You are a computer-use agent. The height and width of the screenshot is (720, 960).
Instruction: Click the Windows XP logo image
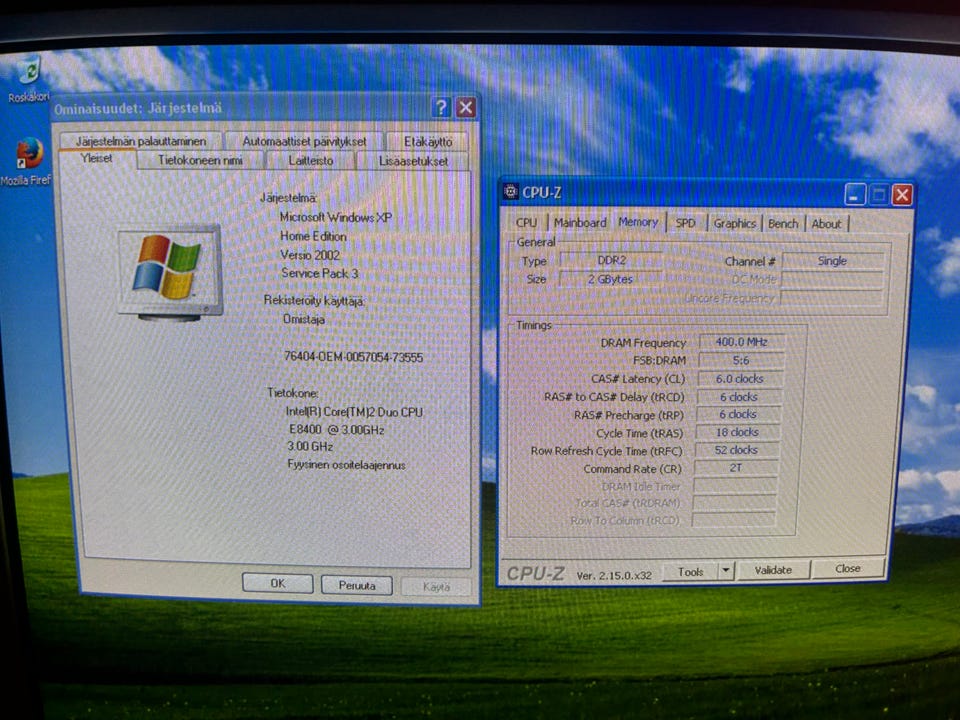(168, 272)
